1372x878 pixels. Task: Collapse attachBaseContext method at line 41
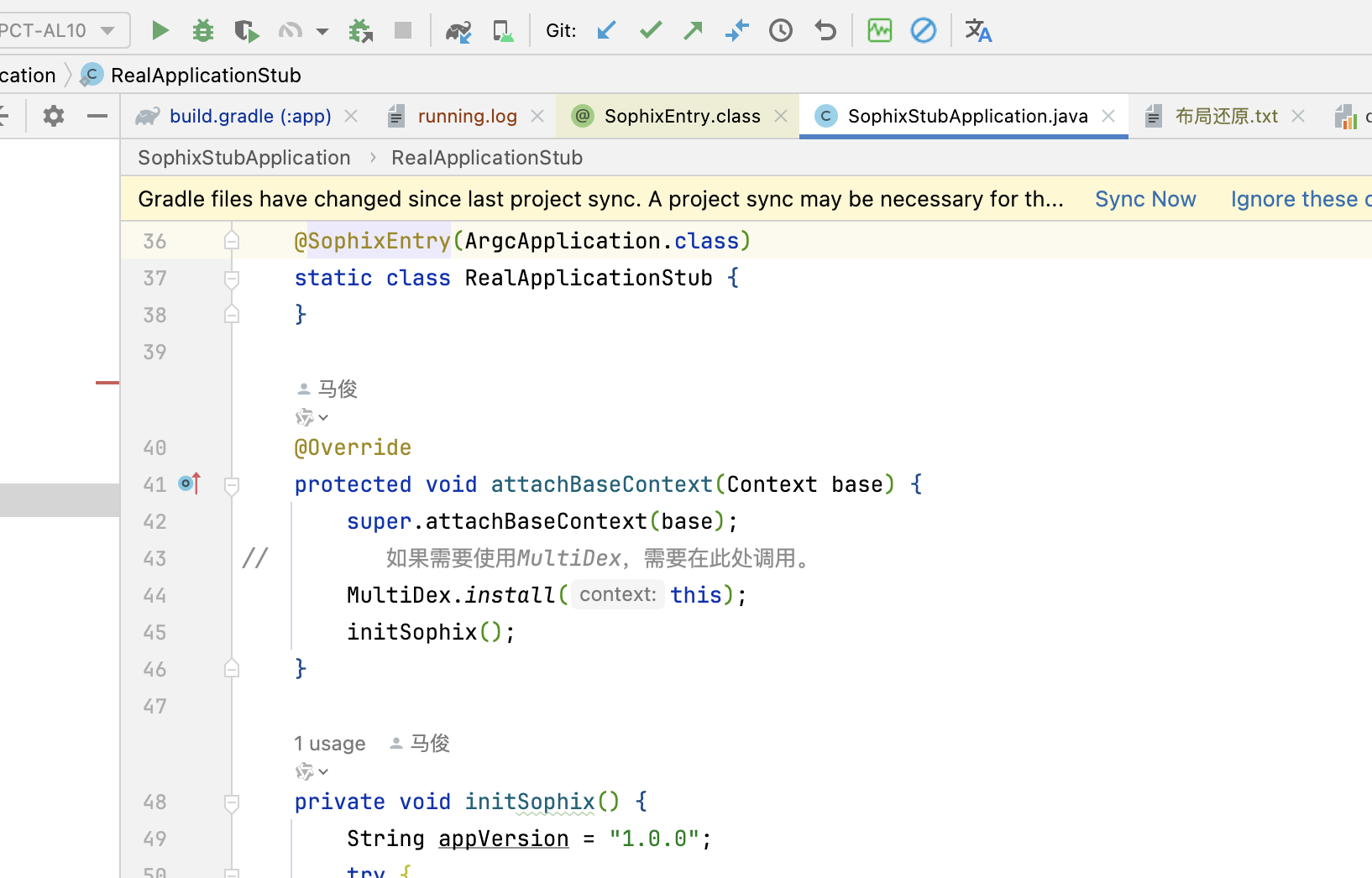point(232,485)
